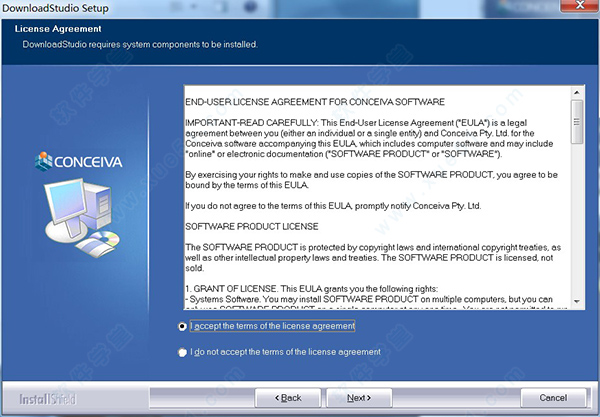Screen dimensions: 600x417
Task: Click the 'SOFTWARE PRODUCT LICENSE' line
Action: pos(252,226)
